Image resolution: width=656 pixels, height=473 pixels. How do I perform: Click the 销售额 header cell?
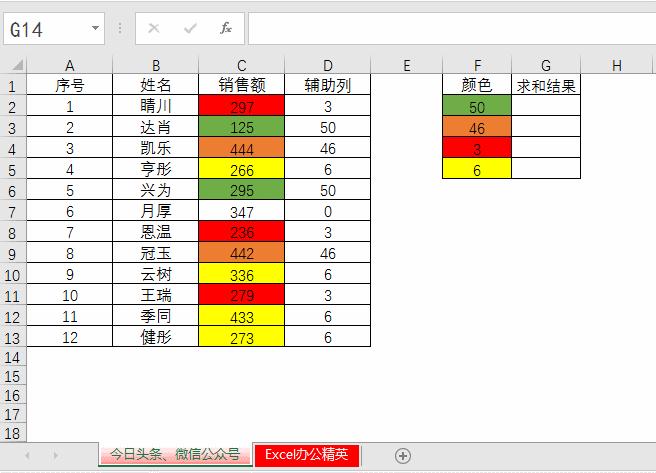242,85
